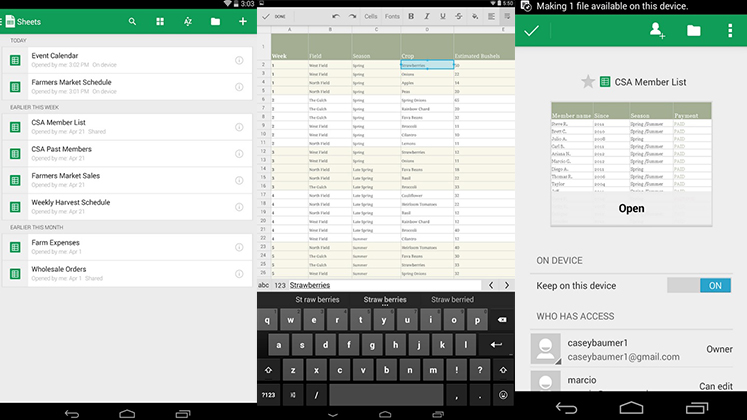Open the fill color bucket tool
The width and height of the screenshot is (747, 420).
pos(475,16)
